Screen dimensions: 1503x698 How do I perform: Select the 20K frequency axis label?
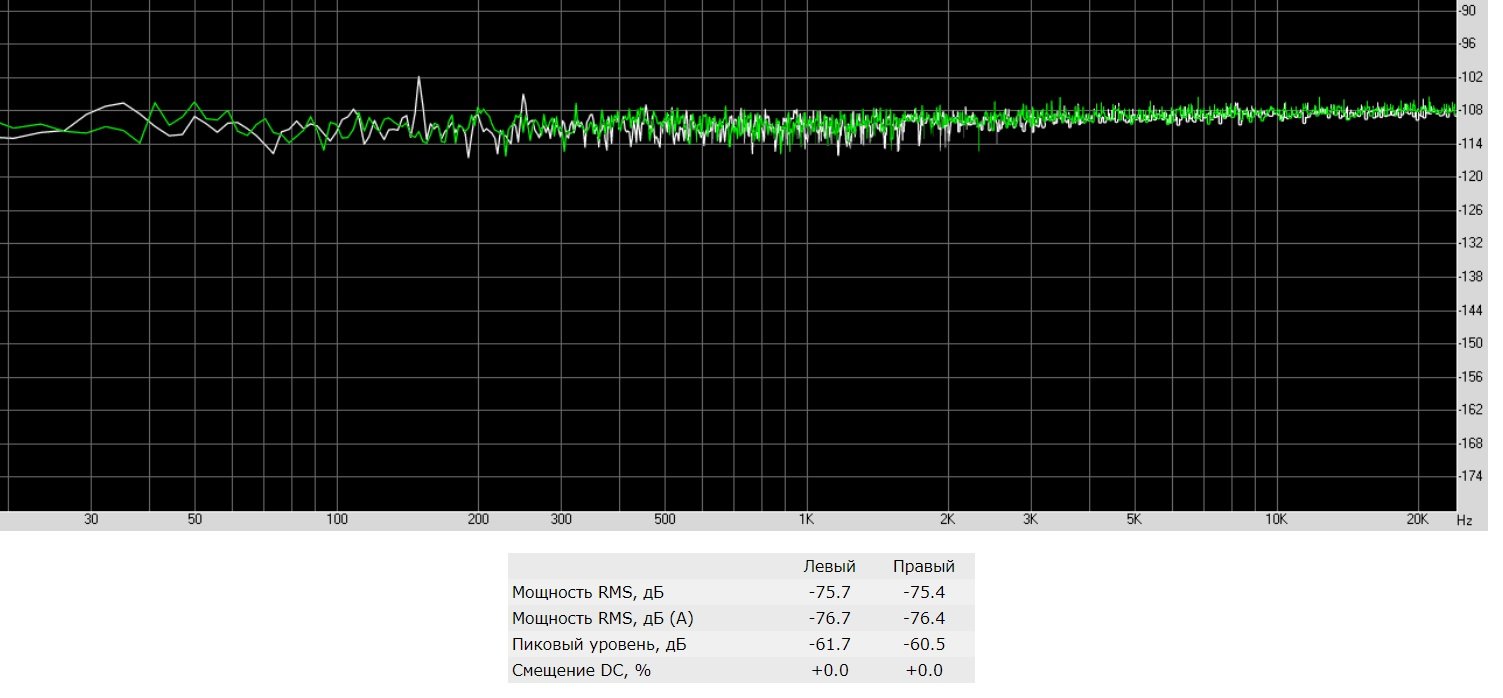point(1417,520)
